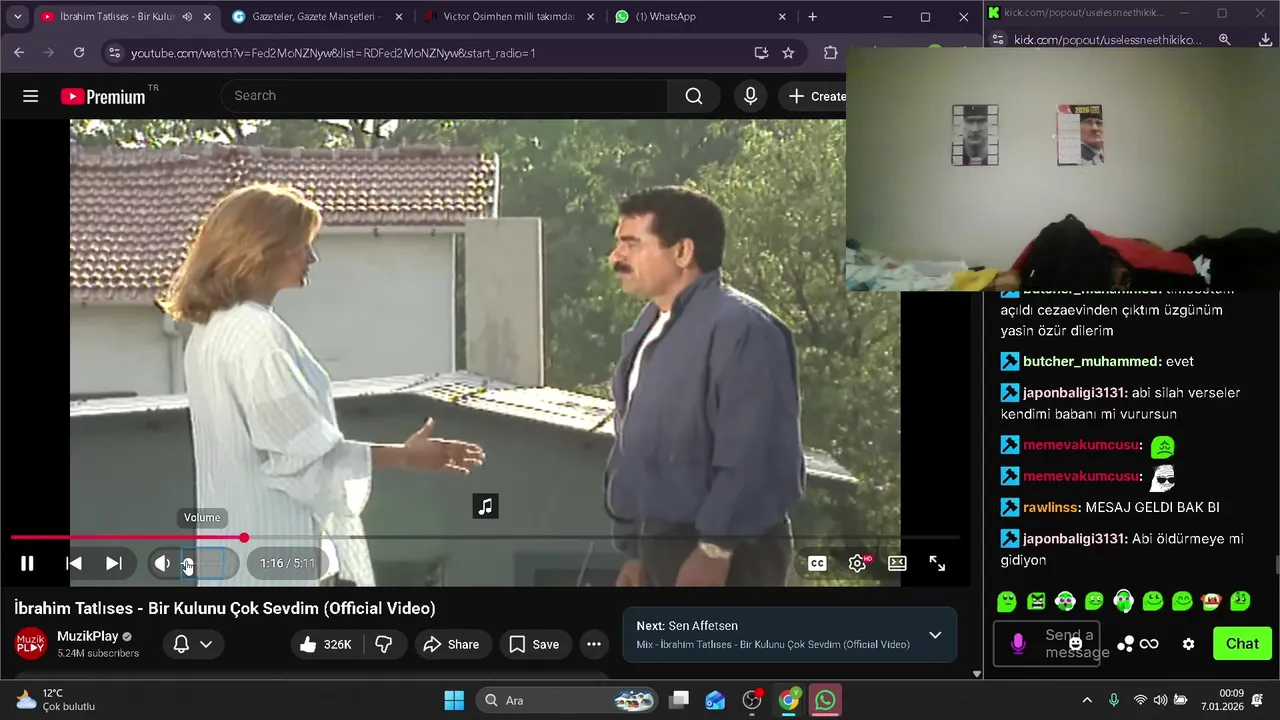Open Chrome from the taskbar

[789, 700]
